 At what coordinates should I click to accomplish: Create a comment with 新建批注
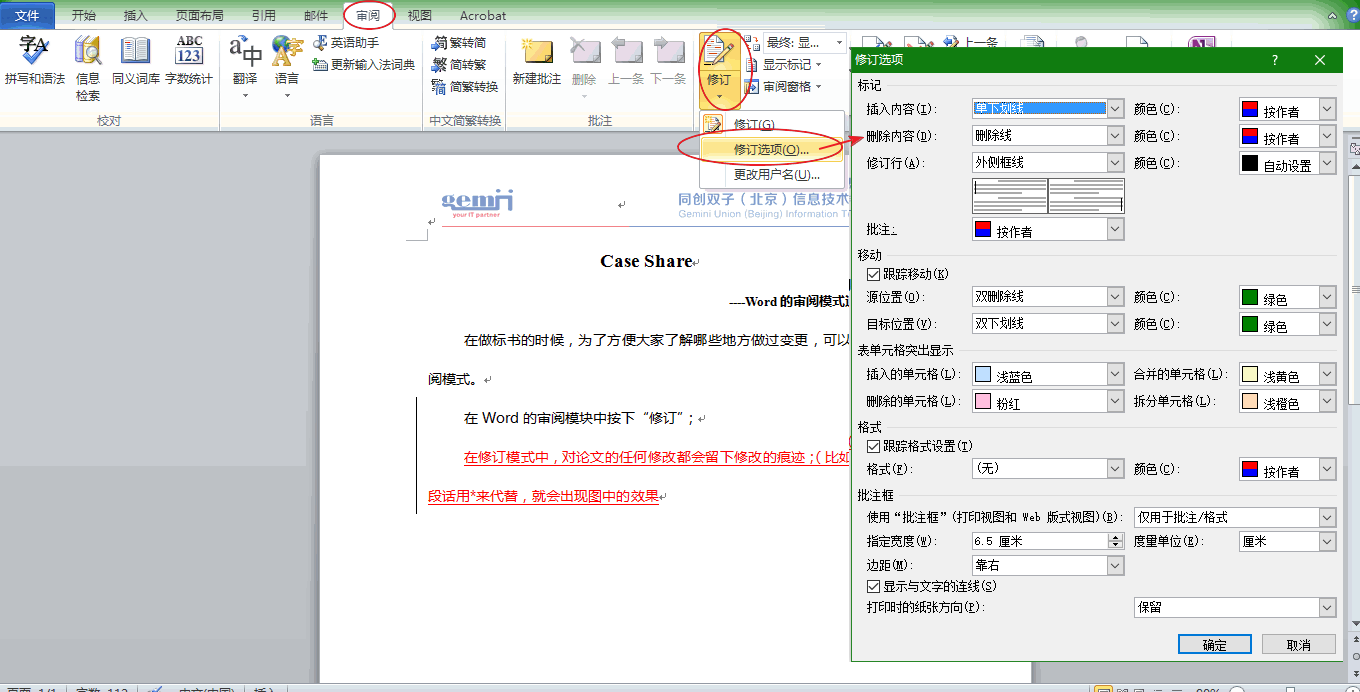click(536, 60)
